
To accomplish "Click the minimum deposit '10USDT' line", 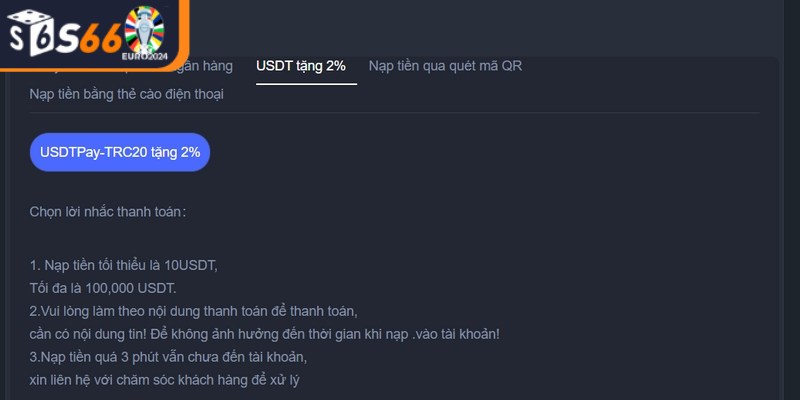I will point(124,265).
